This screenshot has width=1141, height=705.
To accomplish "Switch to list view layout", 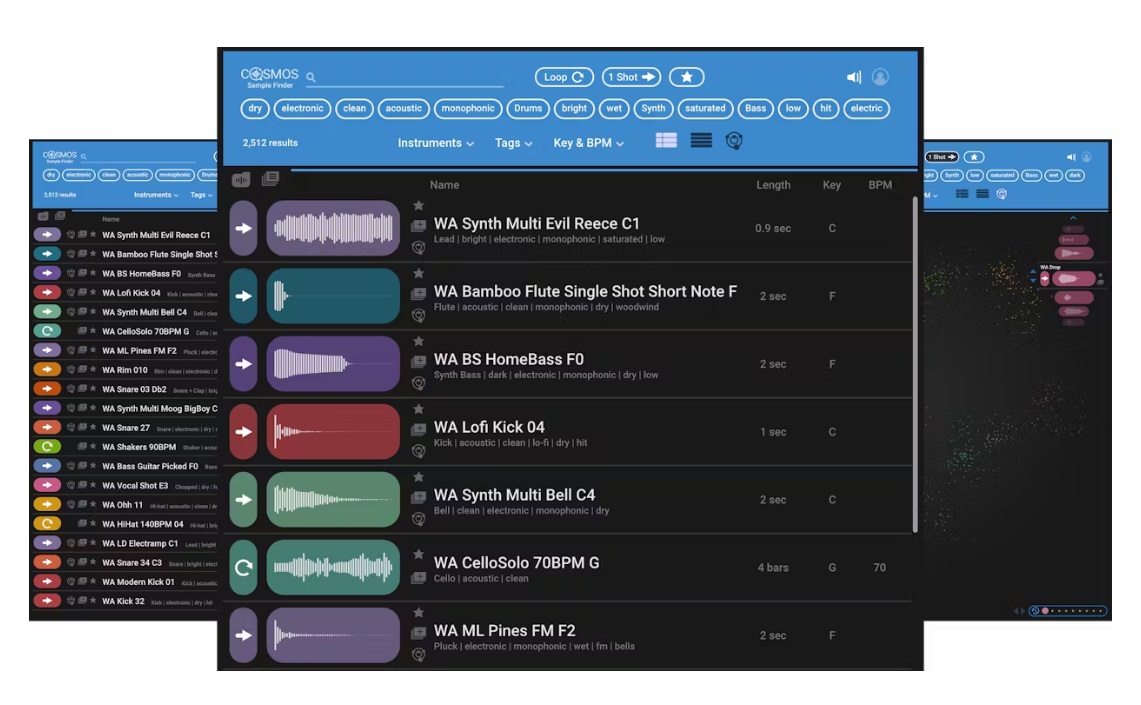I will pos(701,141).
